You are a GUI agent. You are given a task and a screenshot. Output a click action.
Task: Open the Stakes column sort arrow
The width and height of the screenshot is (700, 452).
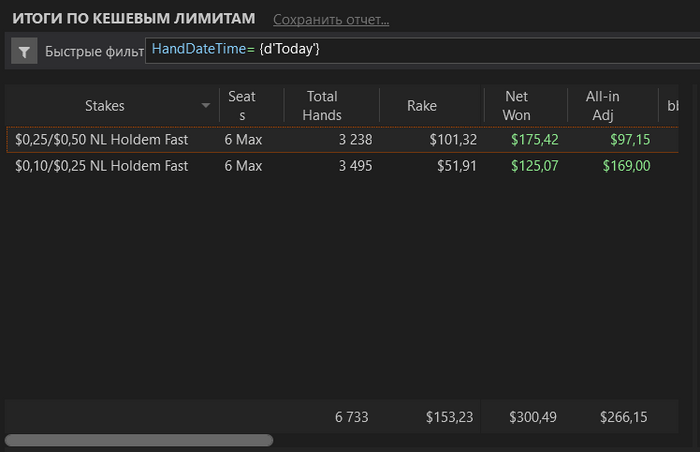[x=206, y=105]
